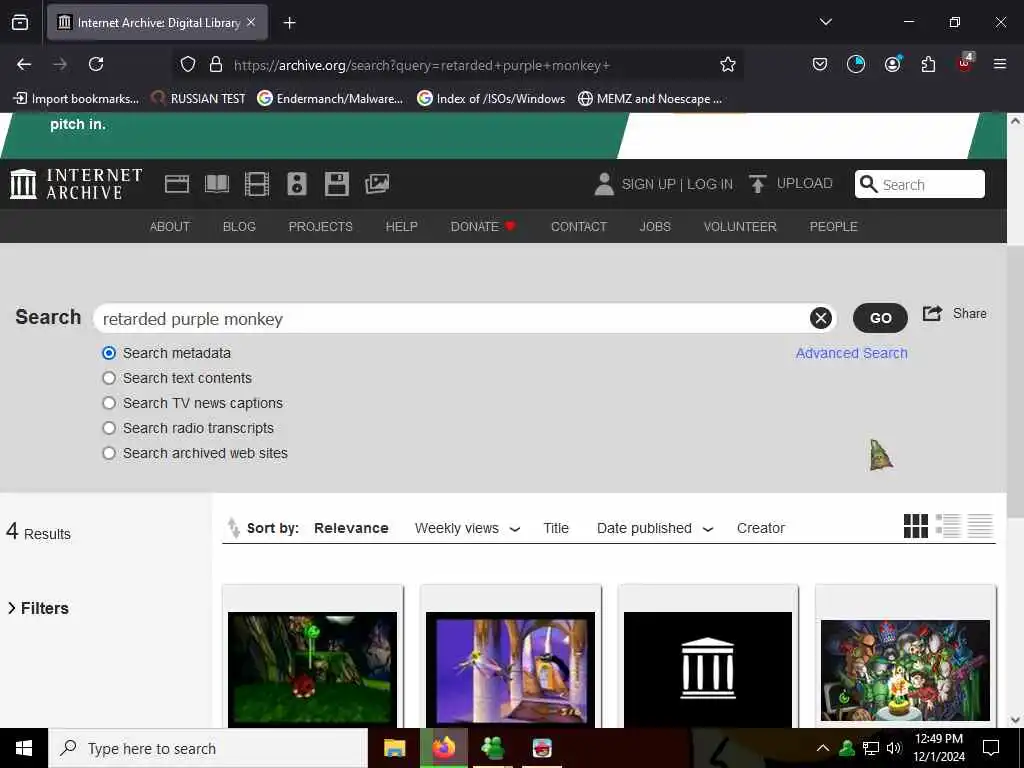Open the PROJECTS menu item

pyautogui.click(x=321, y=227)
